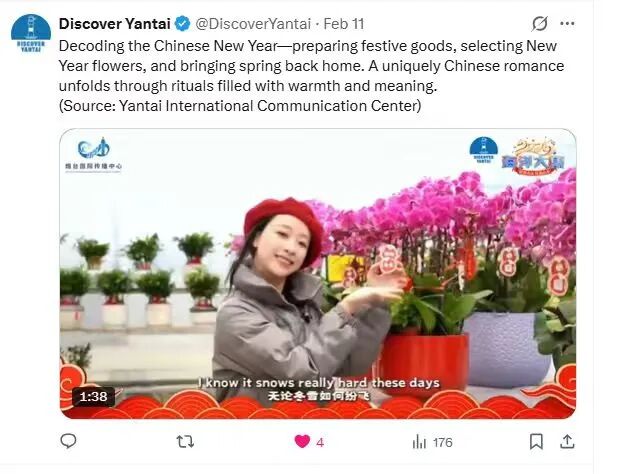Repost this tweet with retweet icon
Screen dimensions: 619x474
[185, 442]
